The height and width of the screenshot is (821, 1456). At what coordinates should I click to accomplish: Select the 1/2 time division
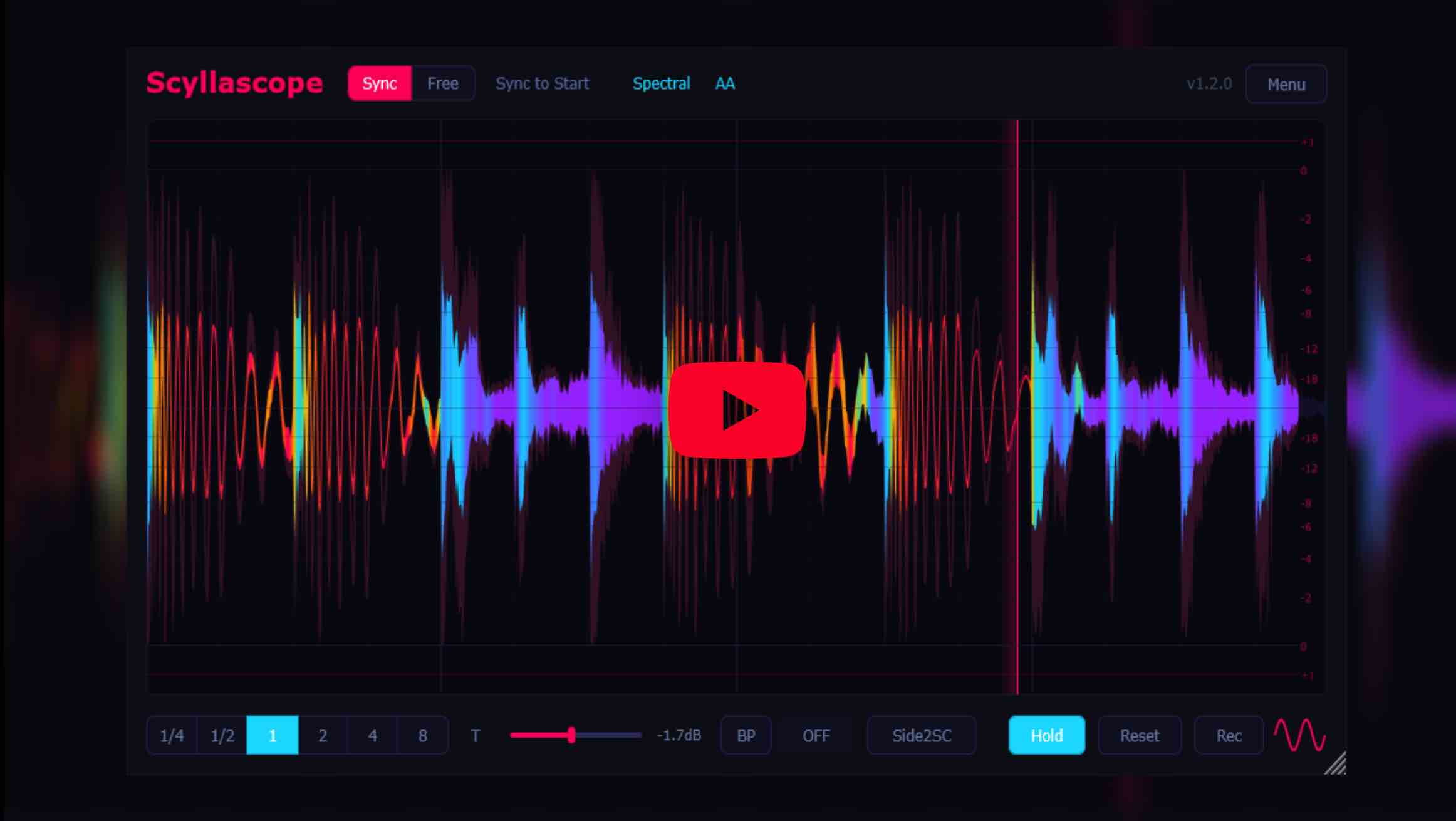tap(222, 735)
